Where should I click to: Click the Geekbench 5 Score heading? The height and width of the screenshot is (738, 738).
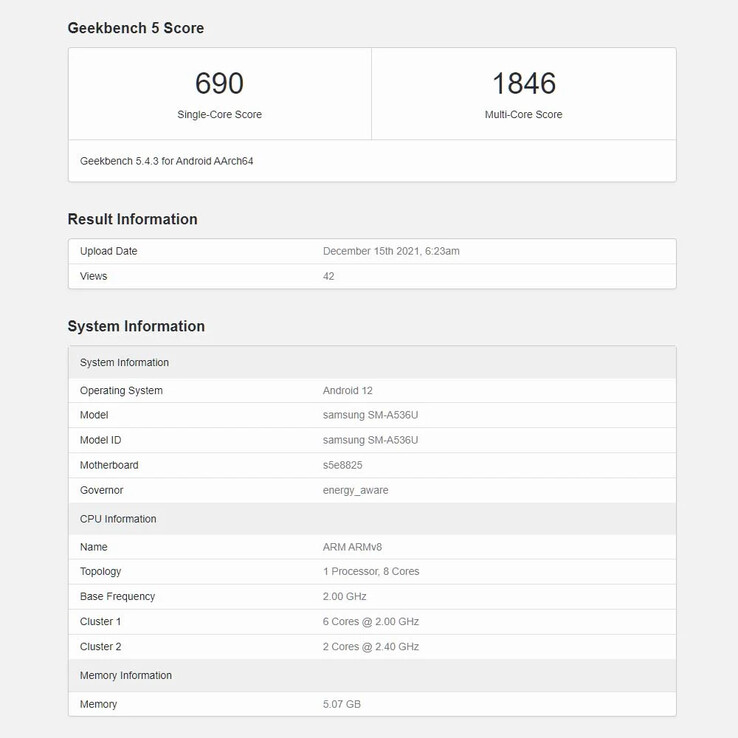136,28
